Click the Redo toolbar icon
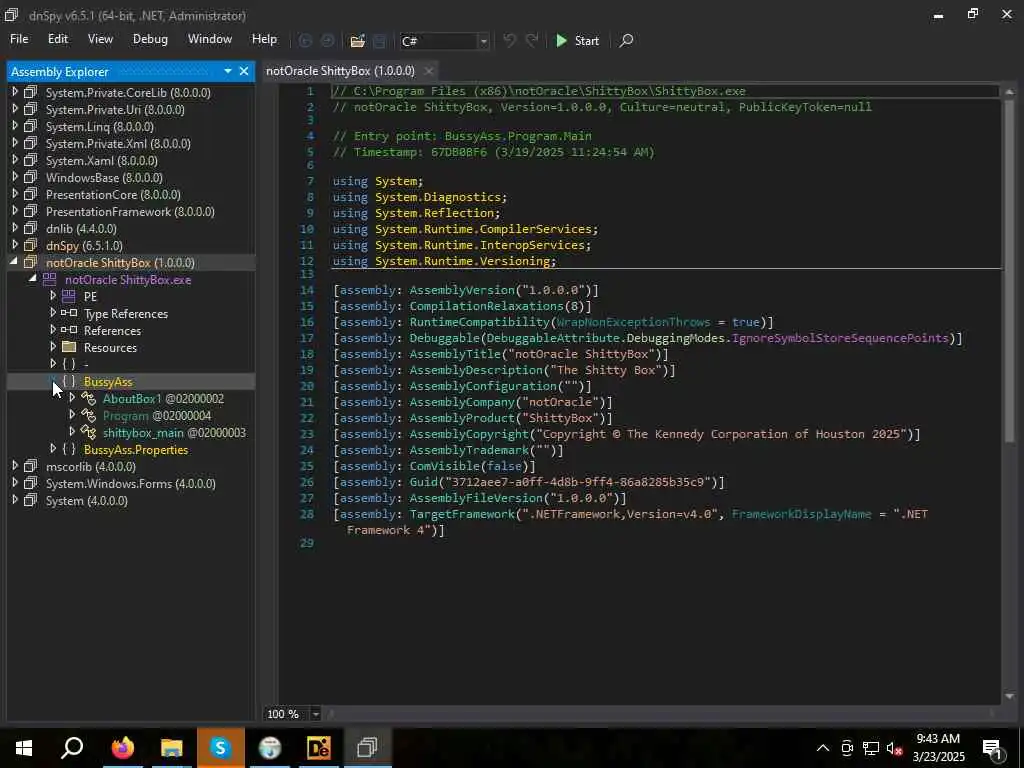 point(532,40)
